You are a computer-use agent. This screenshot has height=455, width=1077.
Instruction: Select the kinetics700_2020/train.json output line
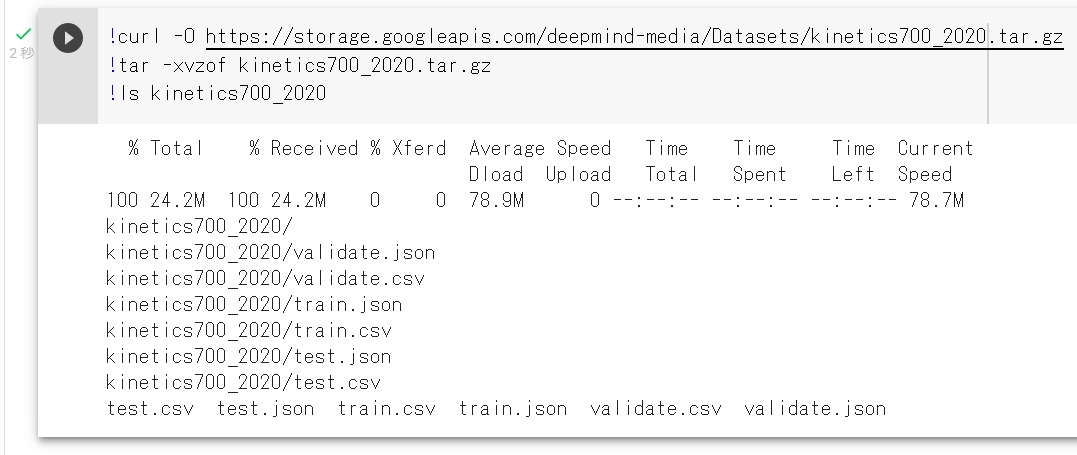point(254,304)
